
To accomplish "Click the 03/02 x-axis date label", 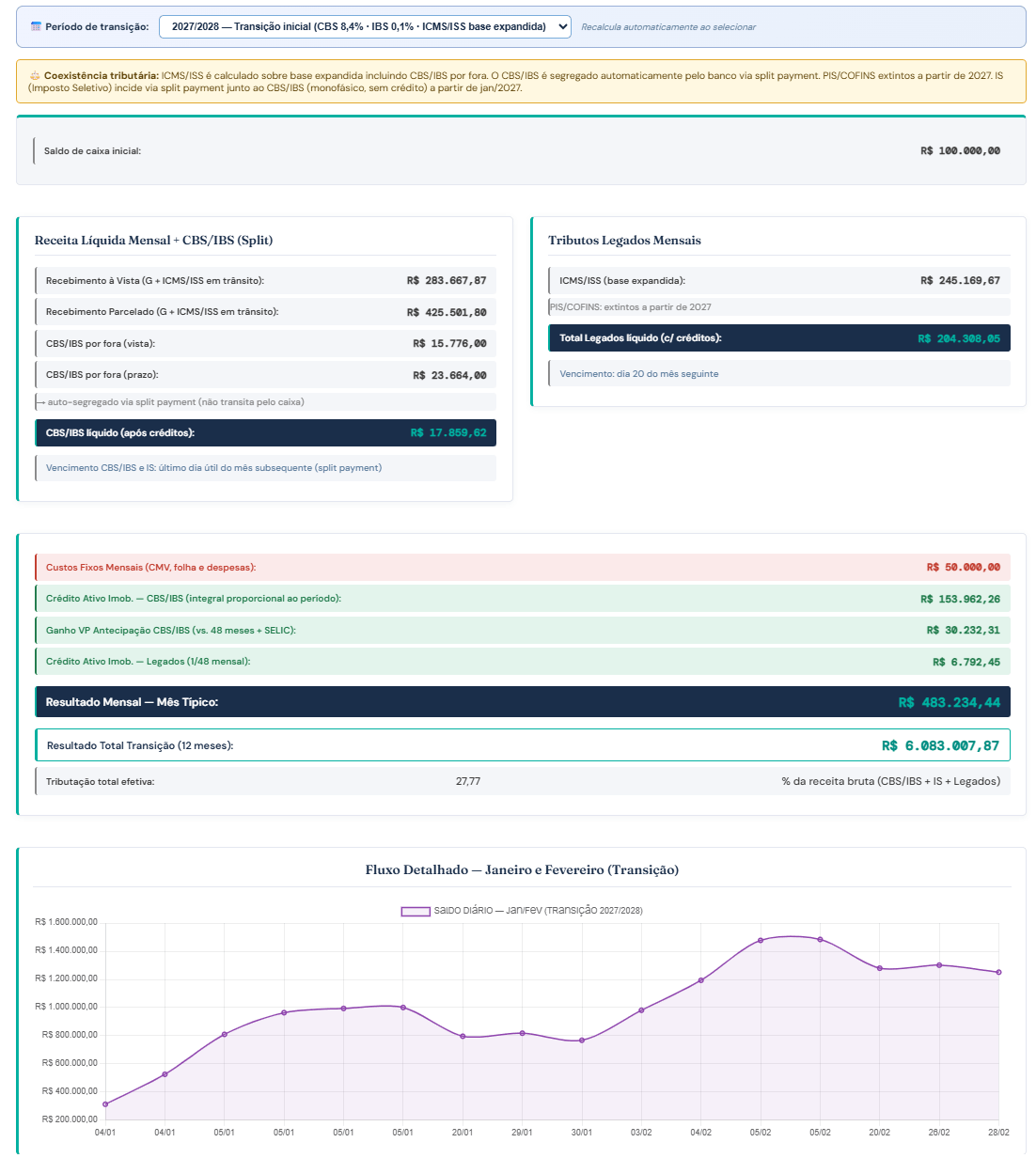I will click(x=641, y=1133).
